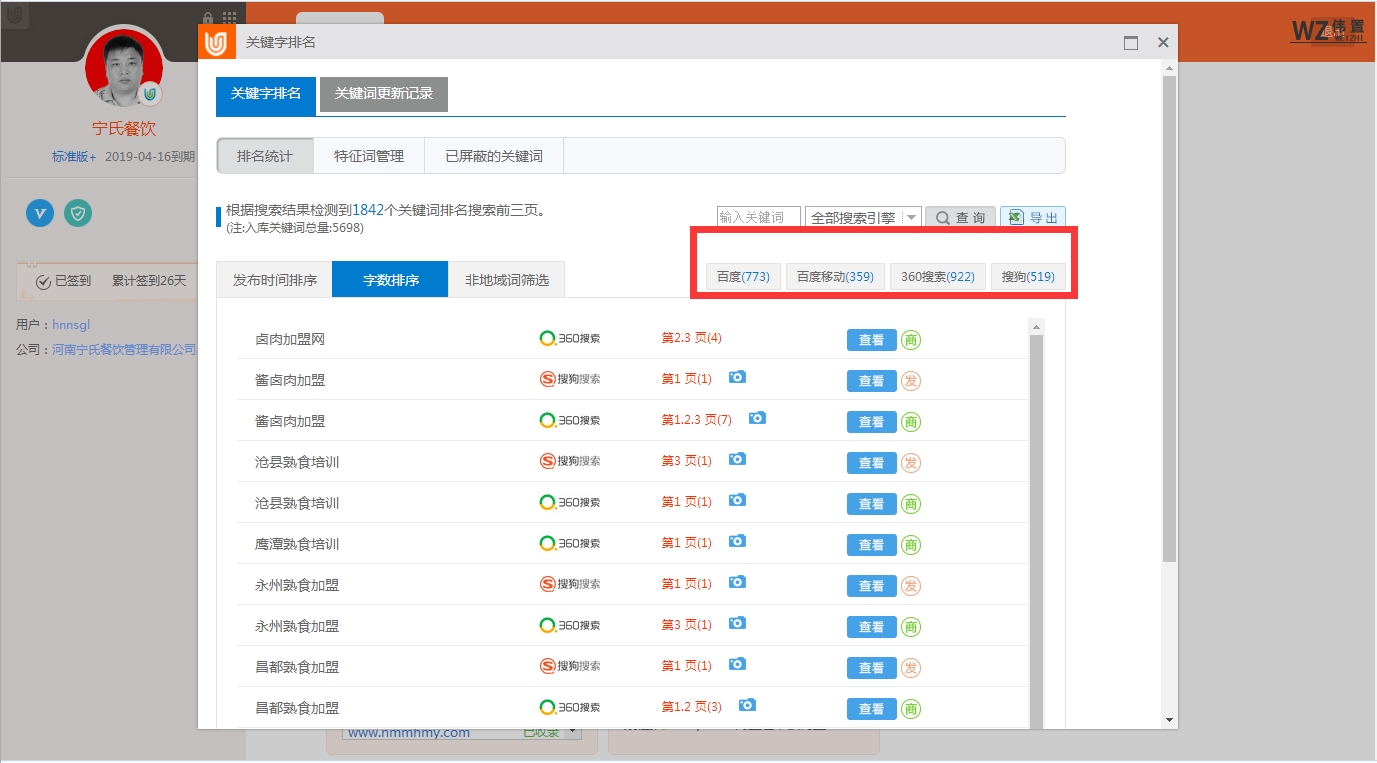Select the 特征词管理 tab
Screen dimensions: 1377x763
(369, 156)
